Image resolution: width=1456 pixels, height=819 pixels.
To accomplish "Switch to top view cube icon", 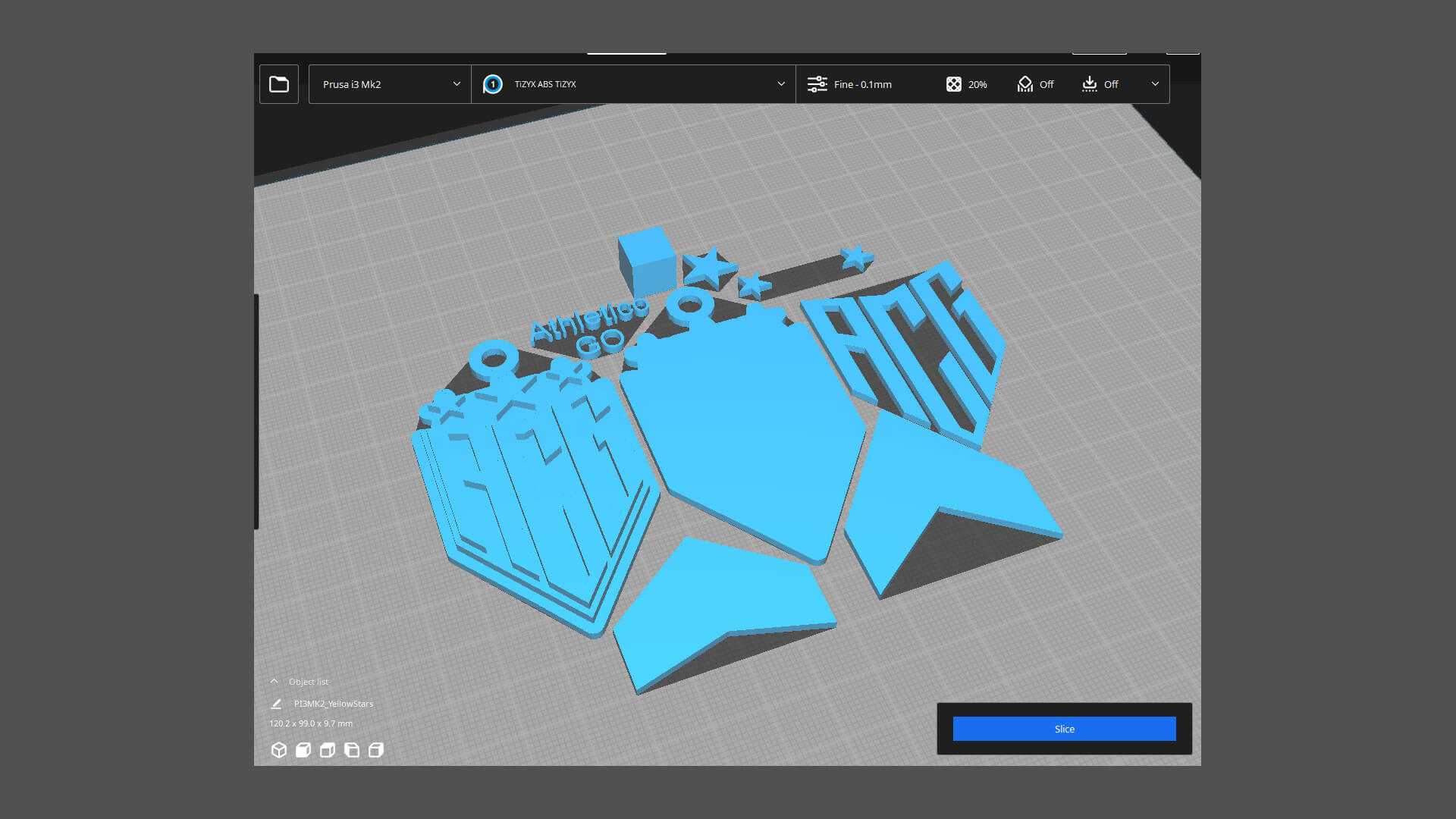I will [x=328, y=750].
